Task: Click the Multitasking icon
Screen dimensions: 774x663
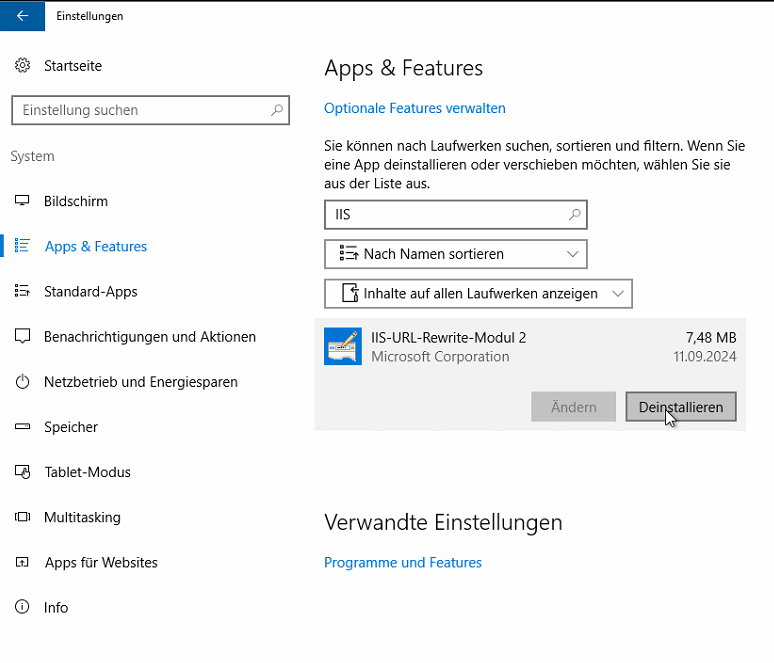Action: [22, 517]
